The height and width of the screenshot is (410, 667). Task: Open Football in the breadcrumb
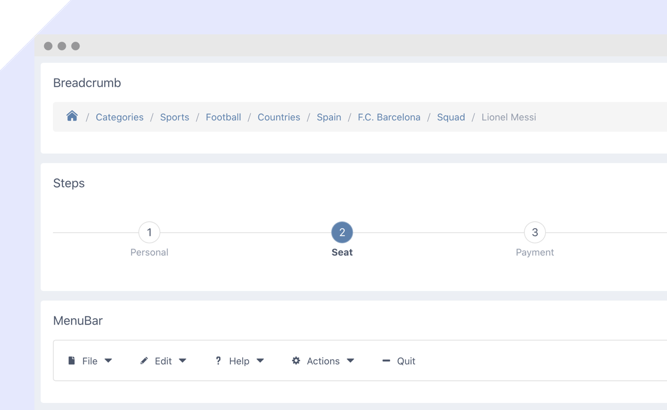223,117
